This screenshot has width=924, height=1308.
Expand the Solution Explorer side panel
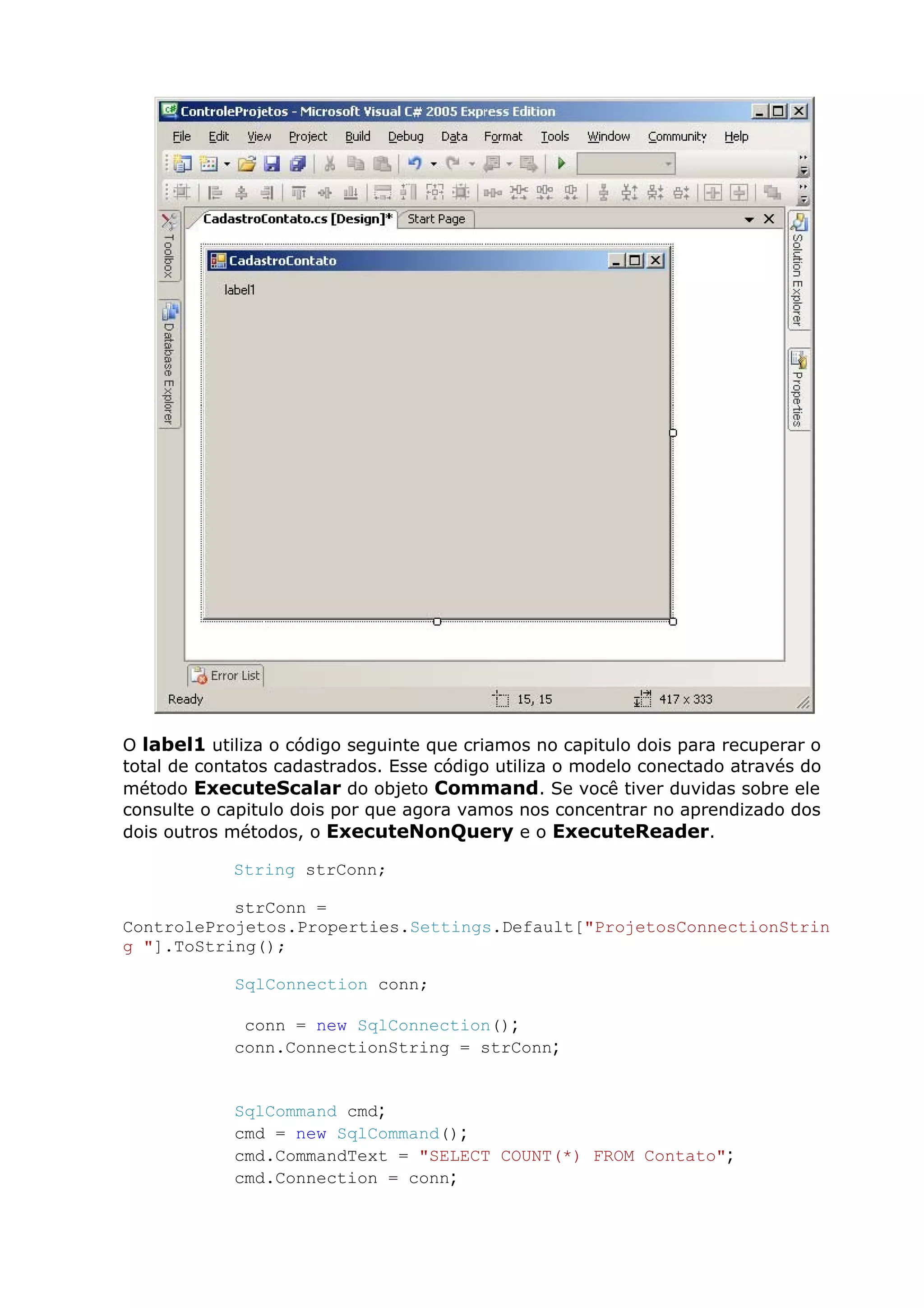click(799, 269)
